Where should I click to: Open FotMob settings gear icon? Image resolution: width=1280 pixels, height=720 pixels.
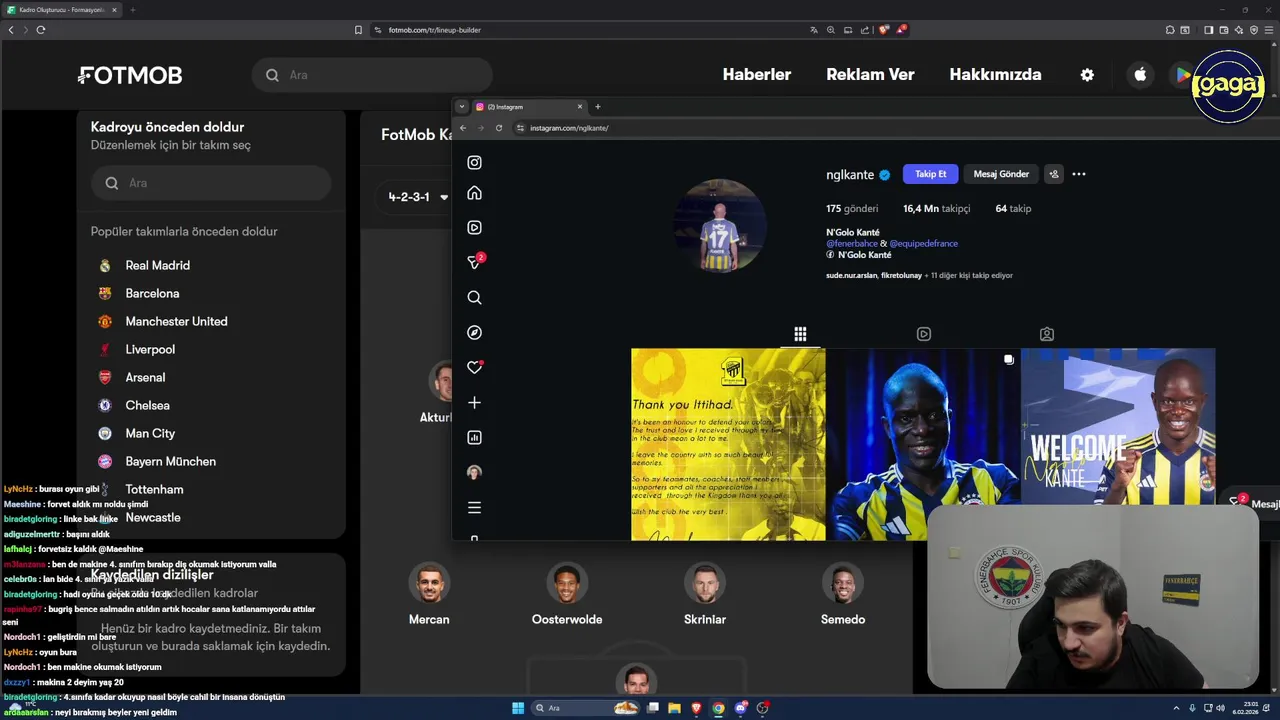pos(1087,75)
